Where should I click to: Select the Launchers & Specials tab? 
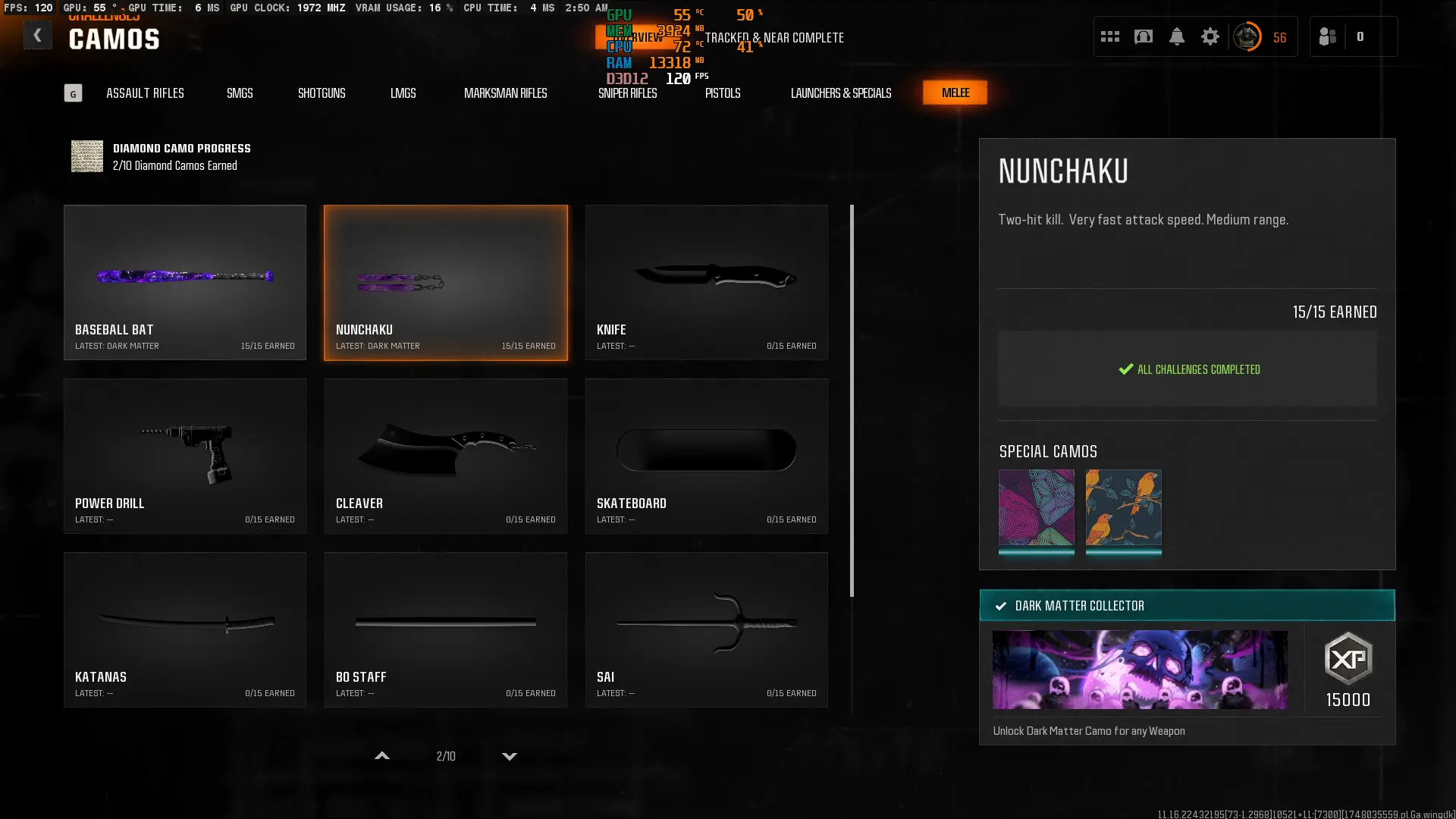pos(840,93)
